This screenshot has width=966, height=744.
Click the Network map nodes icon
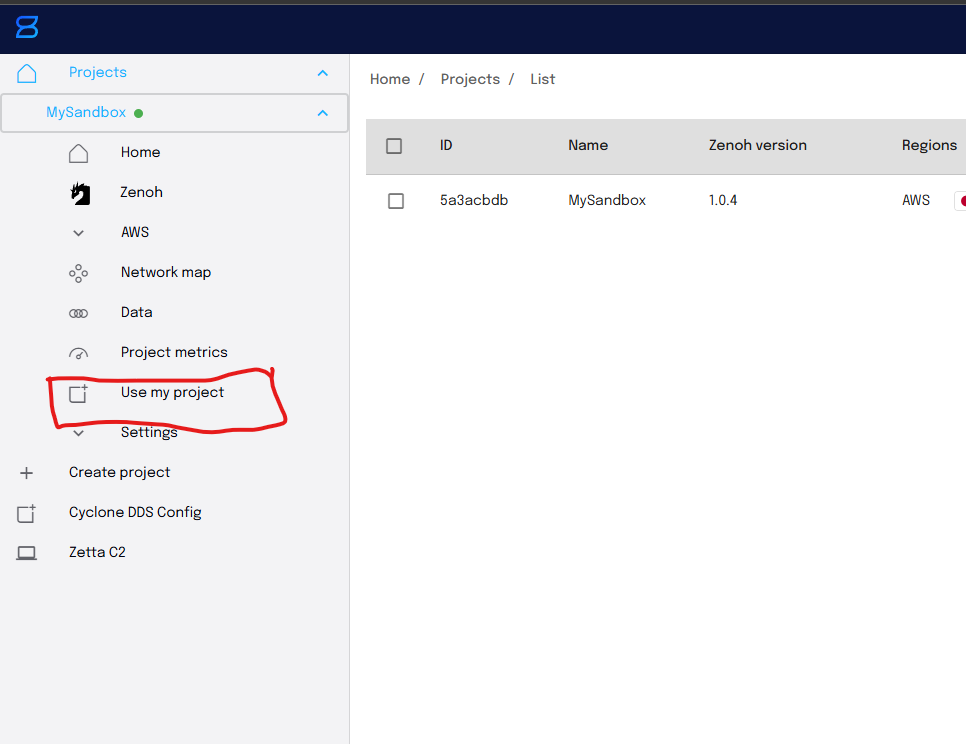[x=78, y=273]
